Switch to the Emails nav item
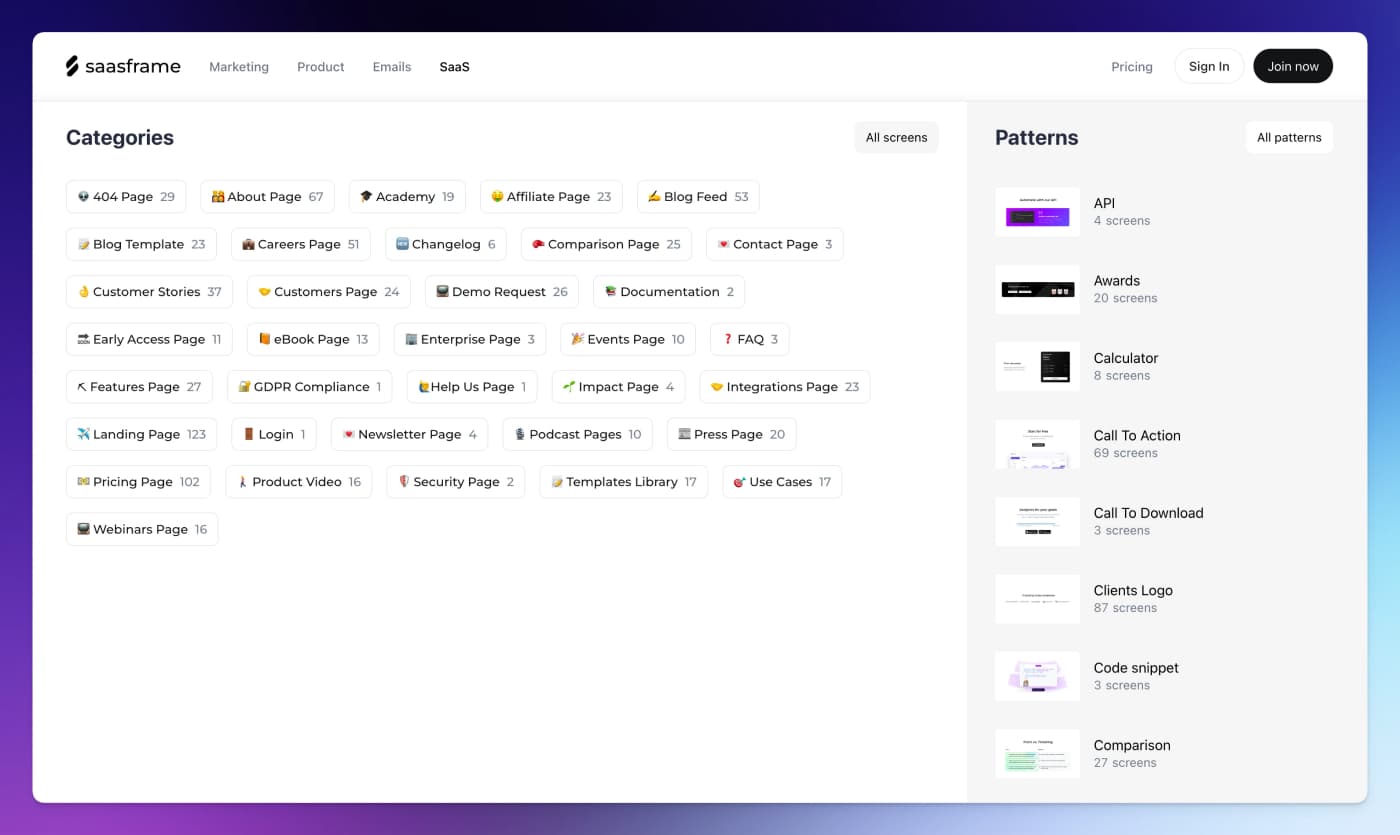The image size is (1400, 835). 392,67
